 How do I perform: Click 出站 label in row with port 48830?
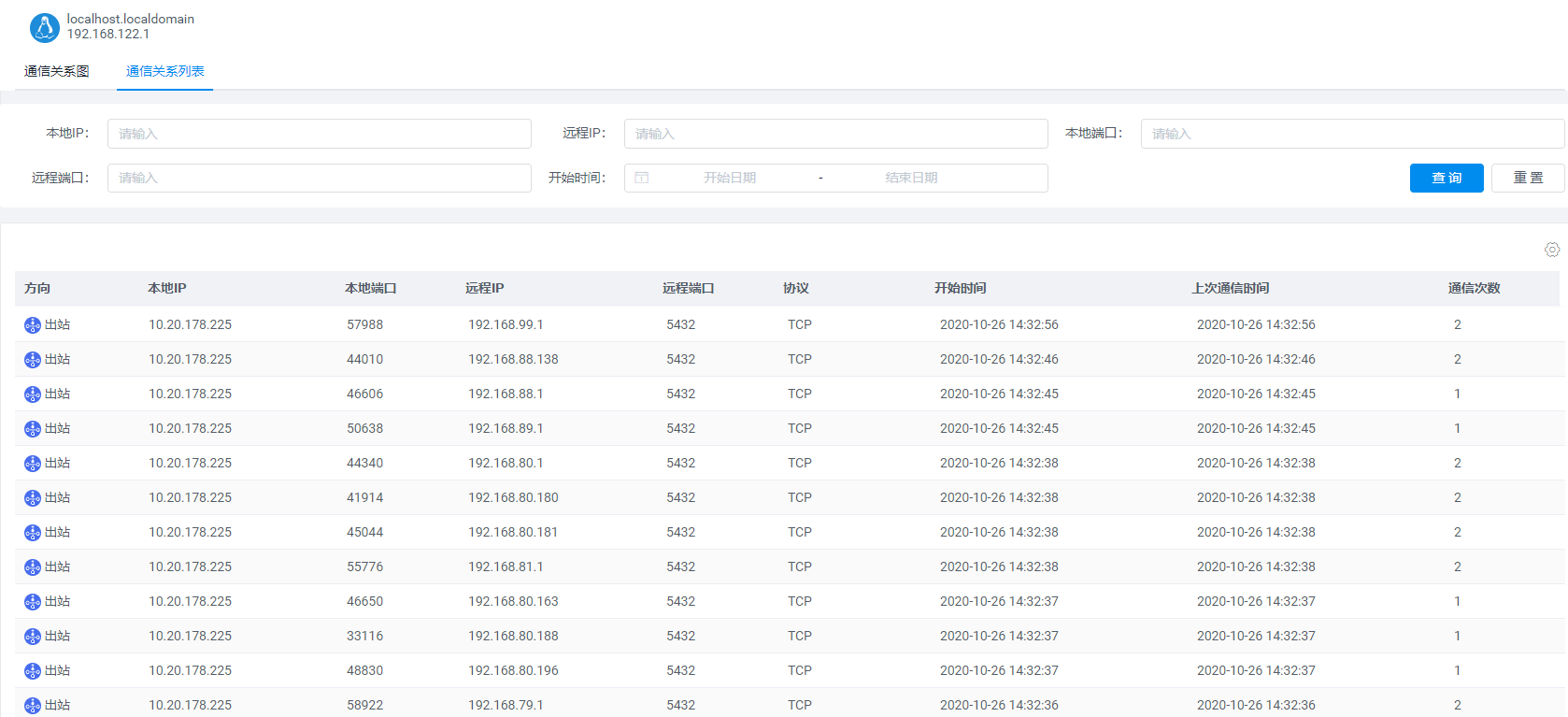pyautogui.click(x=58, y=670)
